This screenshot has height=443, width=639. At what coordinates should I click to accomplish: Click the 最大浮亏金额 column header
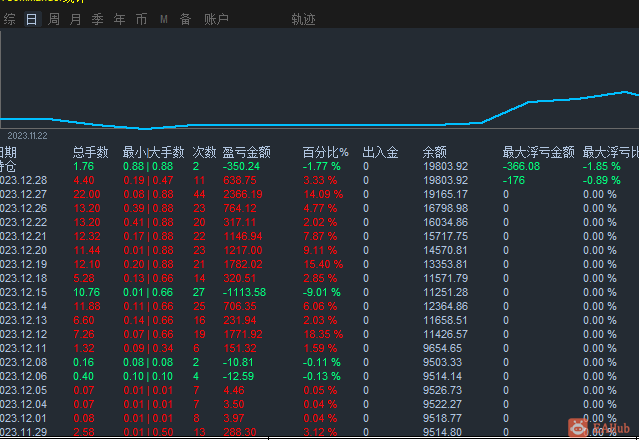538,152
